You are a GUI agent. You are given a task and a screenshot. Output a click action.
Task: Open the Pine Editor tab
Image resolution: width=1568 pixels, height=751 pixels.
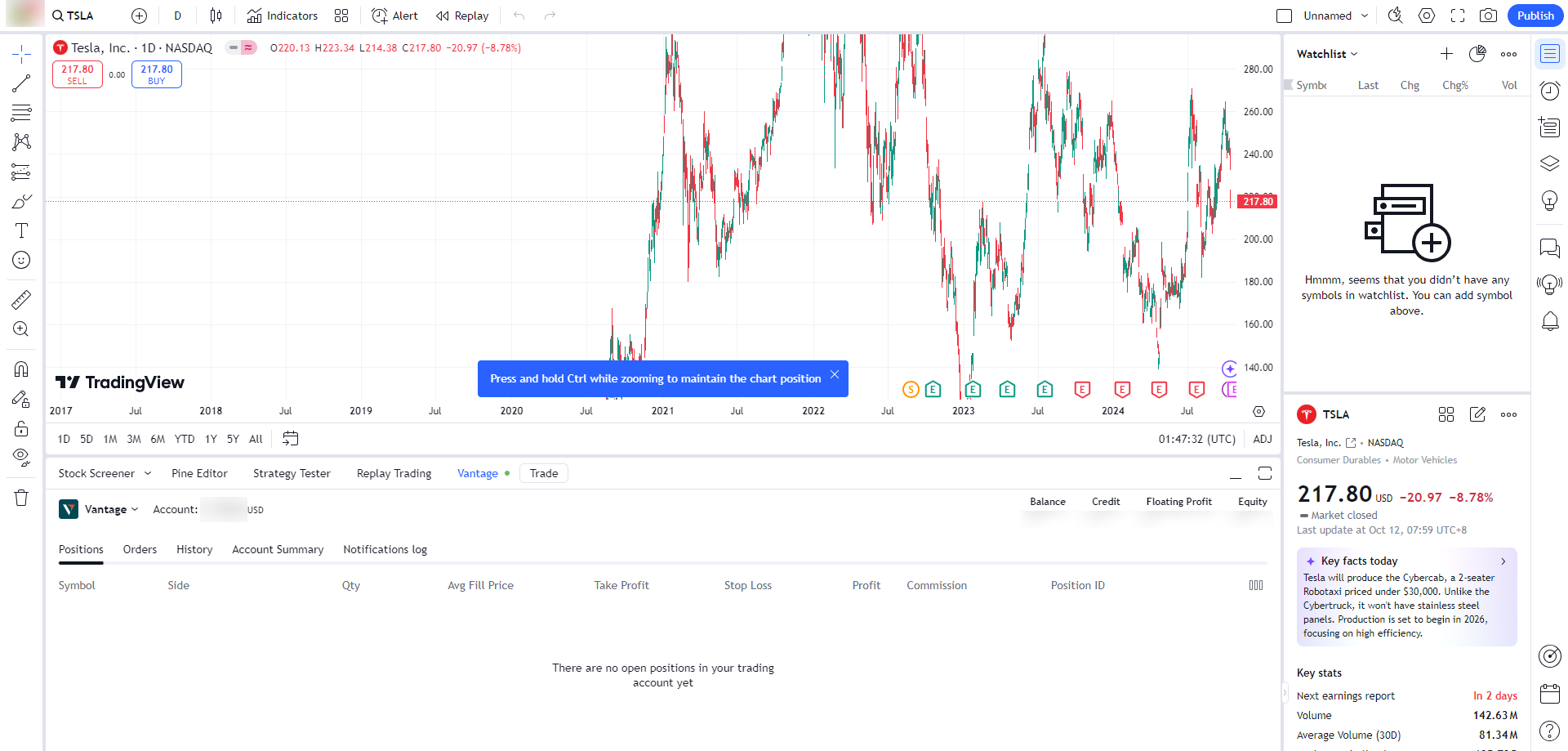click(199, 473)
